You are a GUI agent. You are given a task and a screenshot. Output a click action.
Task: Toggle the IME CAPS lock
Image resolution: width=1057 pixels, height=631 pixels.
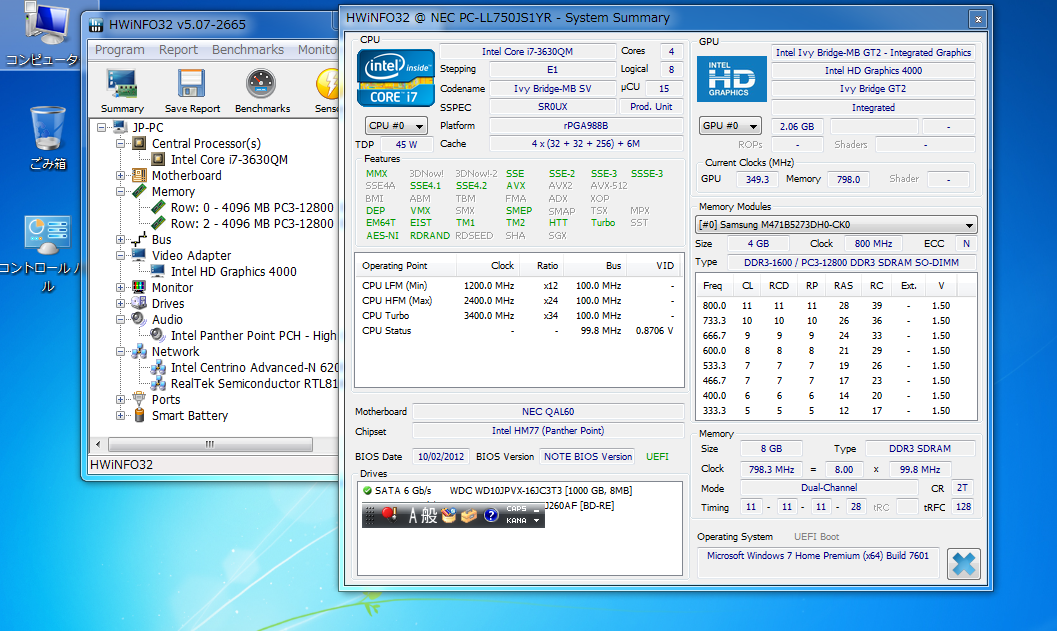click(x=517, y=509)
